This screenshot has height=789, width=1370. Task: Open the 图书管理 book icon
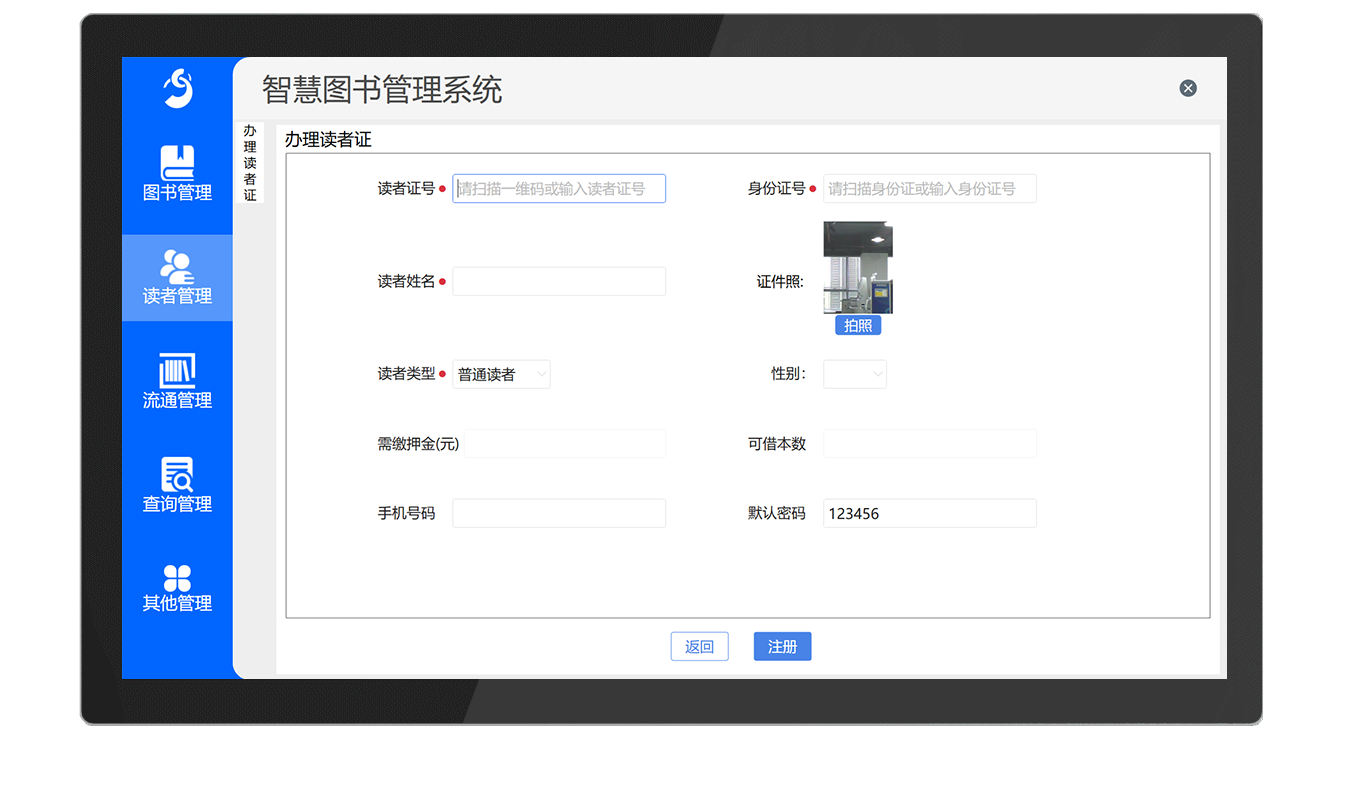(177, 163)
